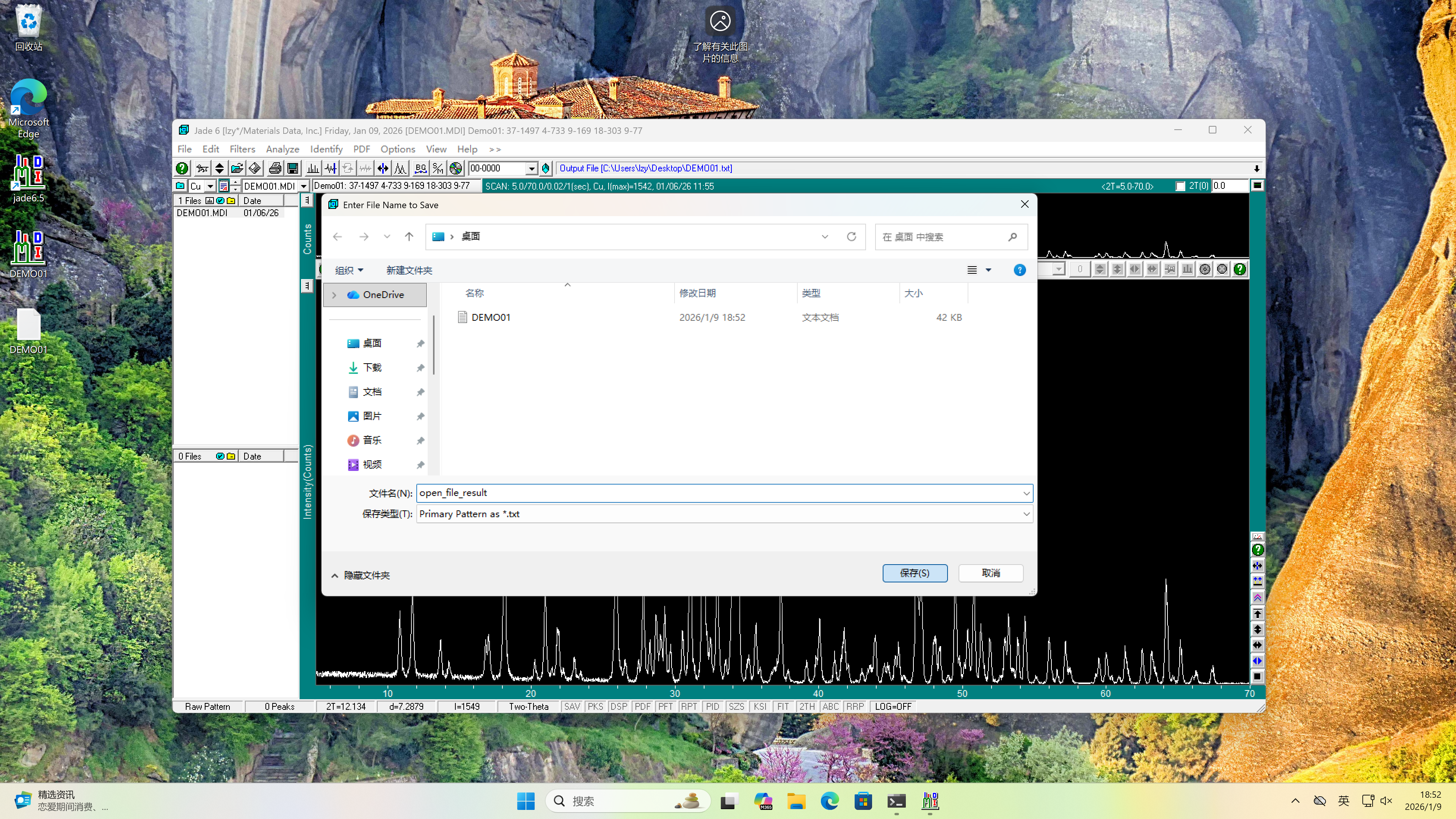Click the Print toolbar icon
Screen dimensions: 1456x819
tap(275, 168)
